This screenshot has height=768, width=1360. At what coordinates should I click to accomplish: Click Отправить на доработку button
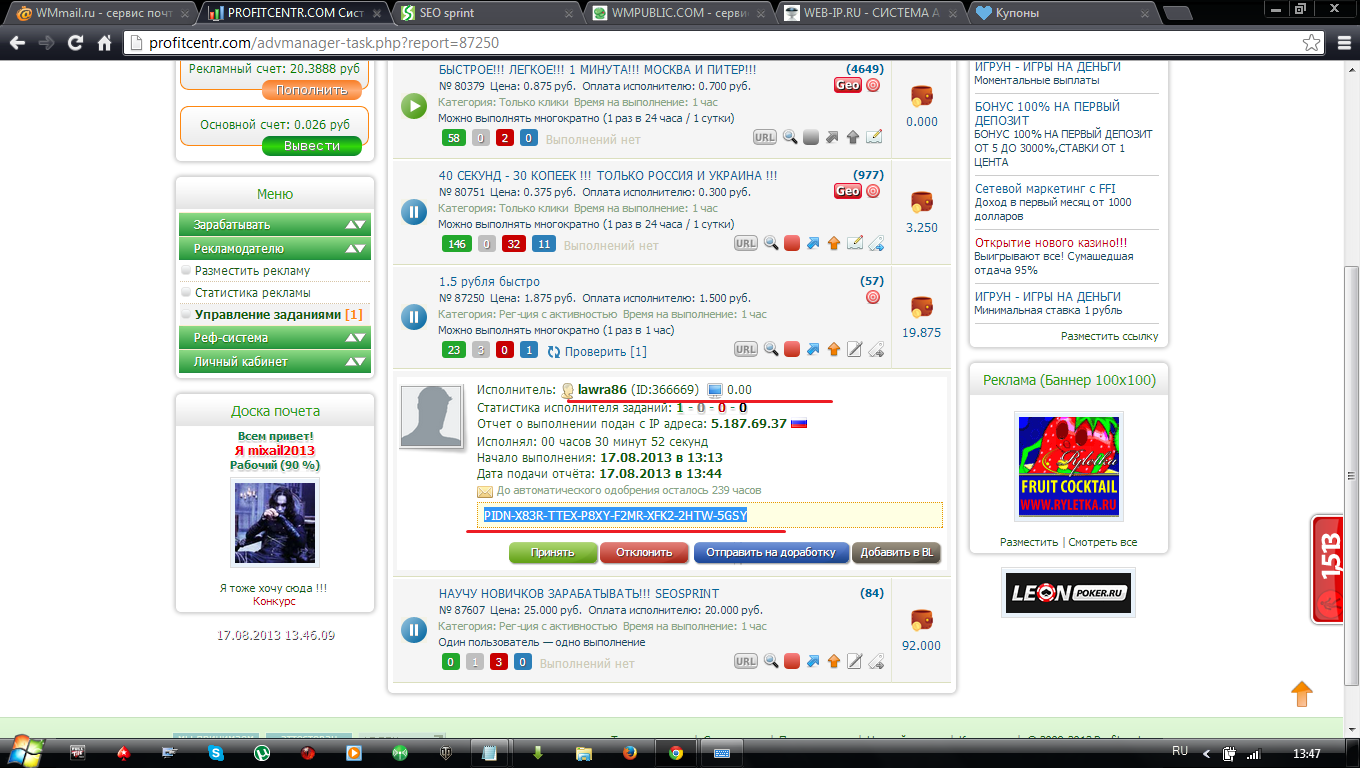pos(770,552)
